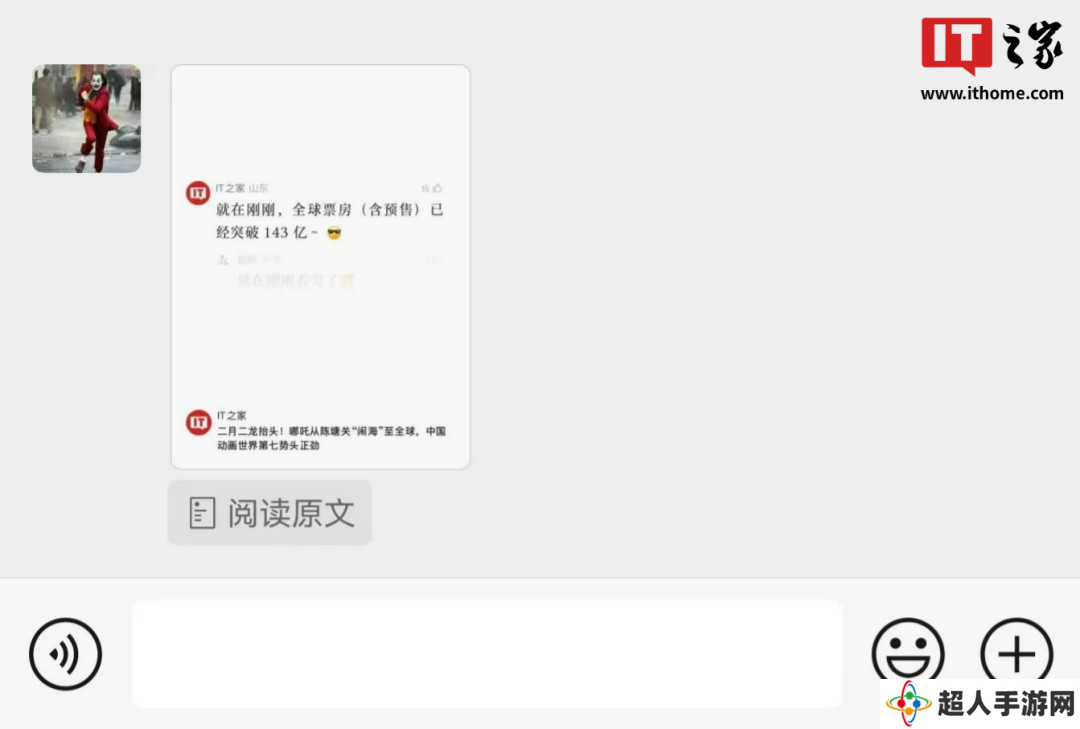Click the red IT之家 avatar beside top comment
This screenshot has width=1080, height=729.
coord(198,193)
